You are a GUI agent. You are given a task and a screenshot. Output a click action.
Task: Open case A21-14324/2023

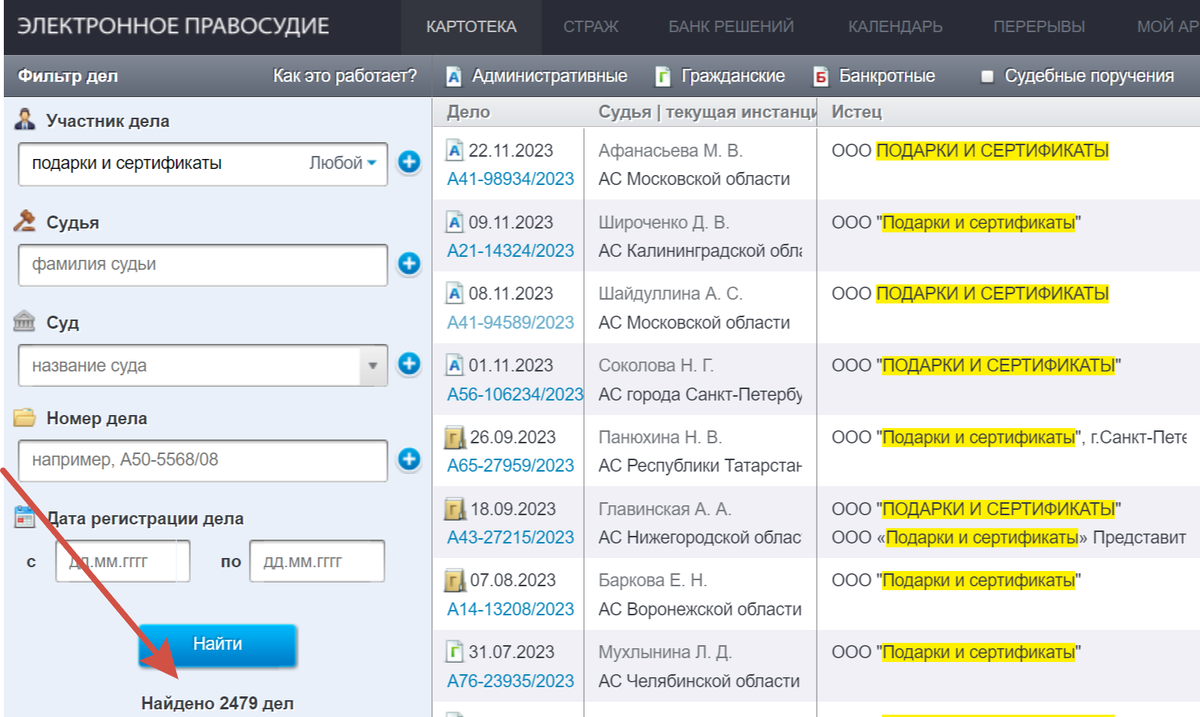coord(510,251)
